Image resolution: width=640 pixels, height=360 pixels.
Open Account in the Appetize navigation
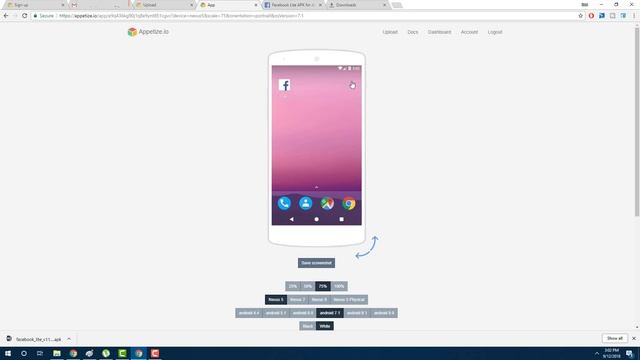(469, 32)
